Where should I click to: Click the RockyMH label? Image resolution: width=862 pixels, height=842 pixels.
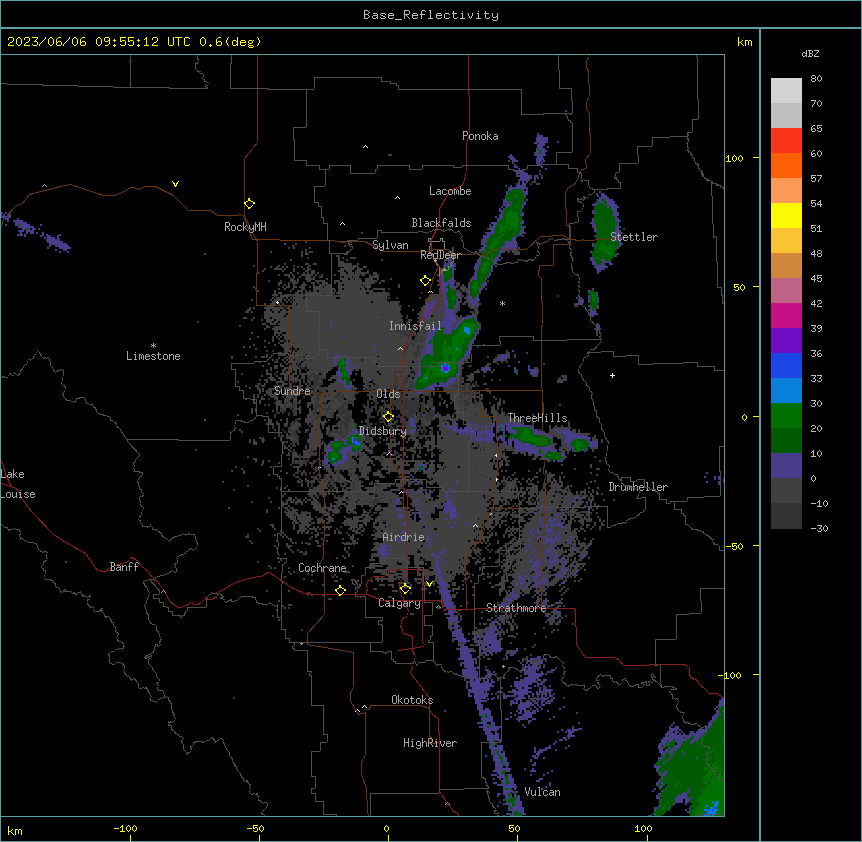pyautogui.click(x=245, y=227)
